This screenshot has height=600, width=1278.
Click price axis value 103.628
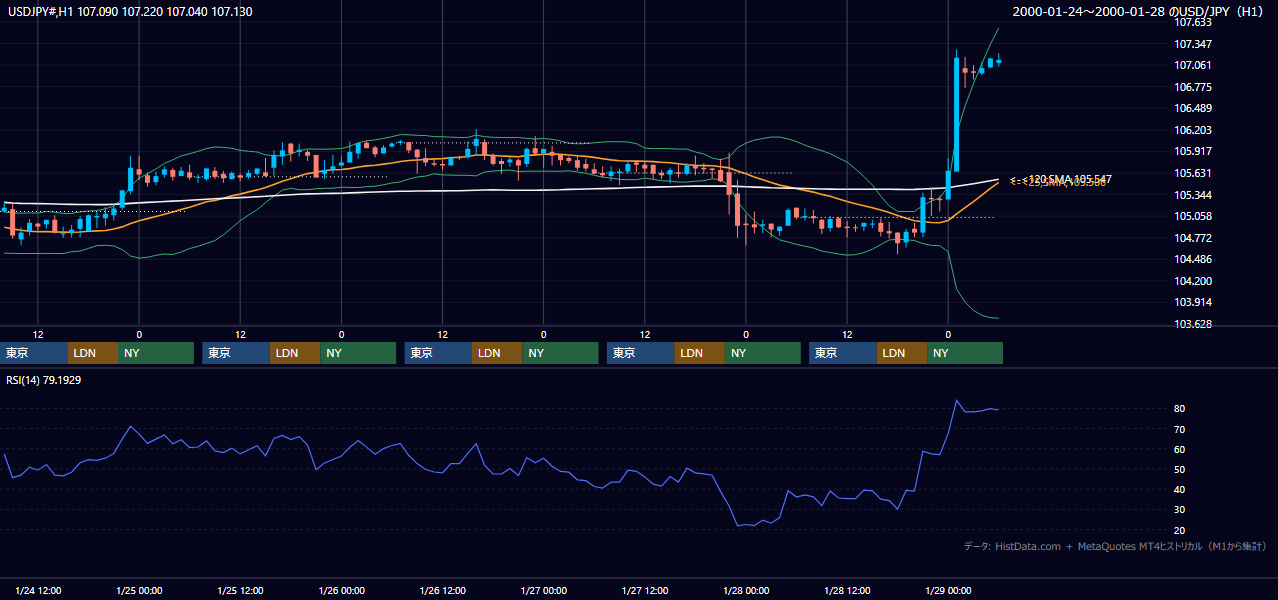(x=1194, y=324)
